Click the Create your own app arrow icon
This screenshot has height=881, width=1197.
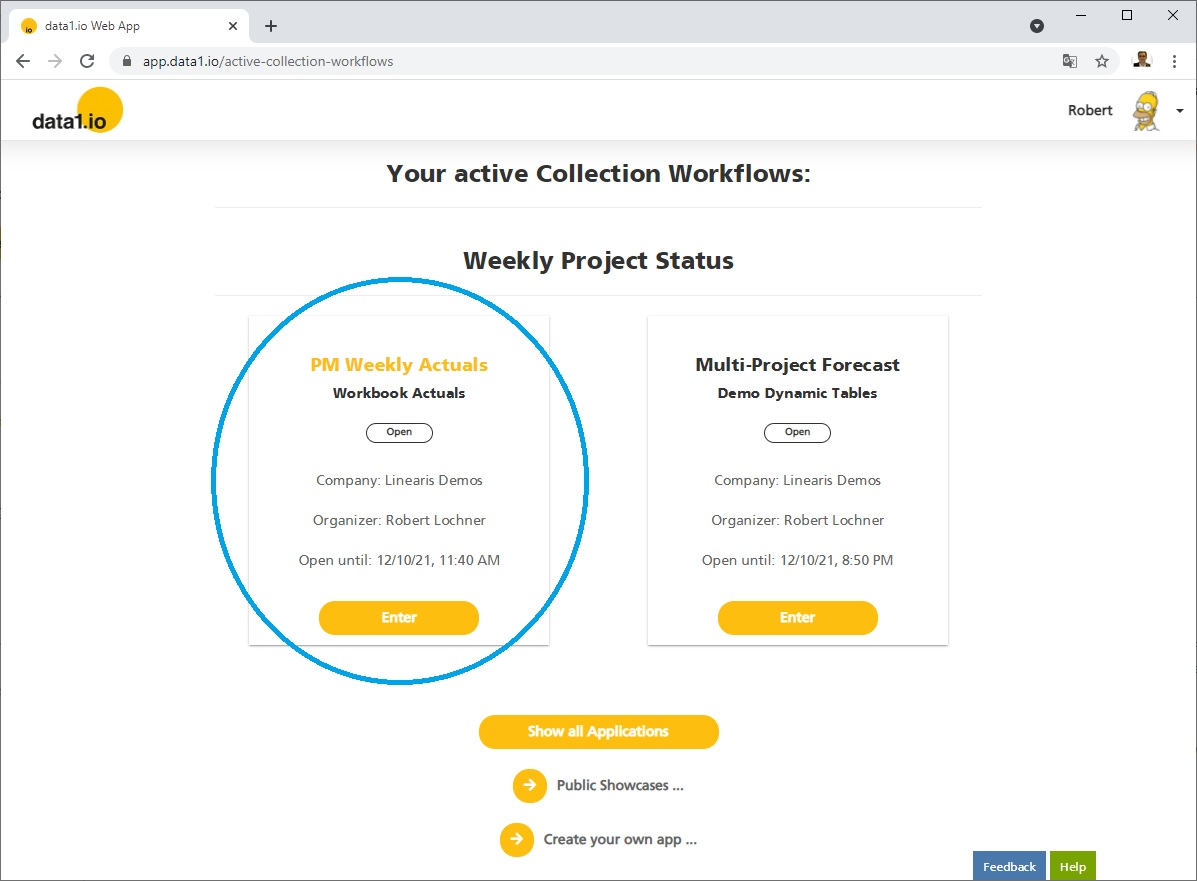516,840
